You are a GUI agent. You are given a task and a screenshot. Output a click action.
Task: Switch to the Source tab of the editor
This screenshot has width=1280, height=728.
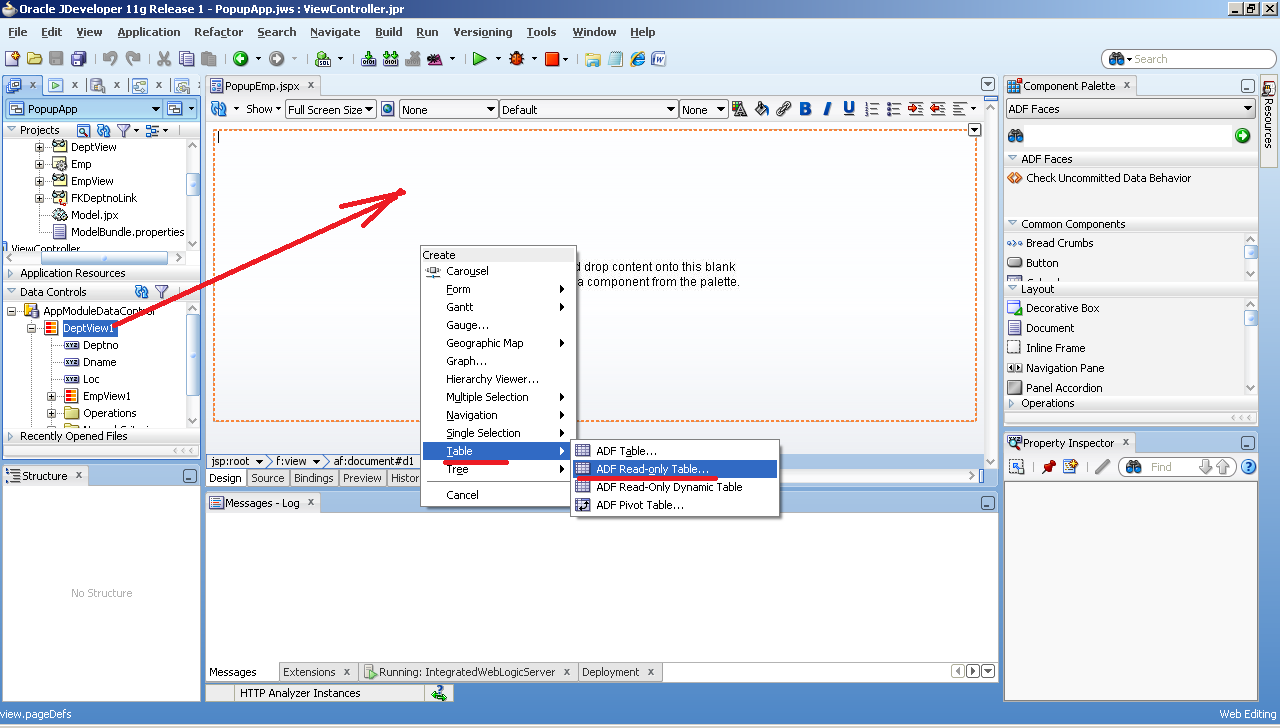click(x=268, y=477)
